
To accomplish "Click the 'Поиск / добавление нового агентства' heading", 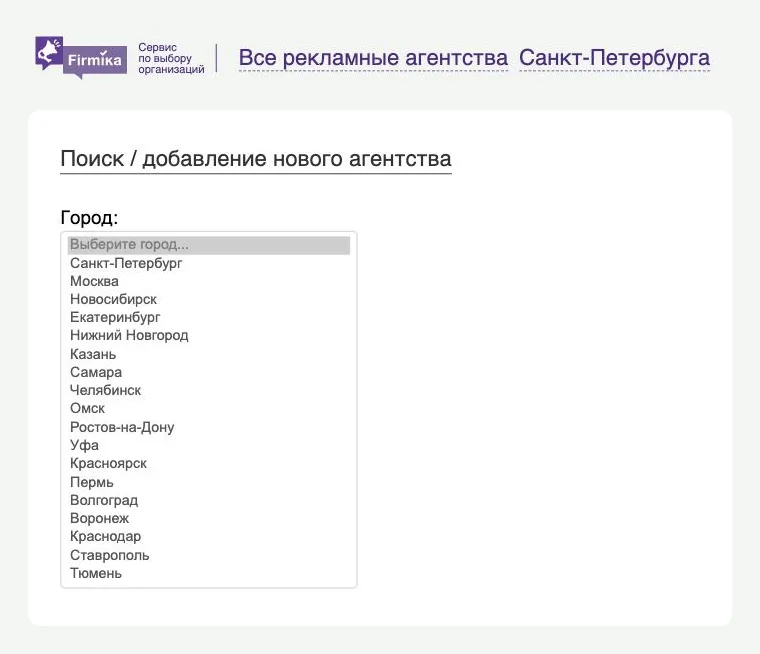I will pos(256,159).
